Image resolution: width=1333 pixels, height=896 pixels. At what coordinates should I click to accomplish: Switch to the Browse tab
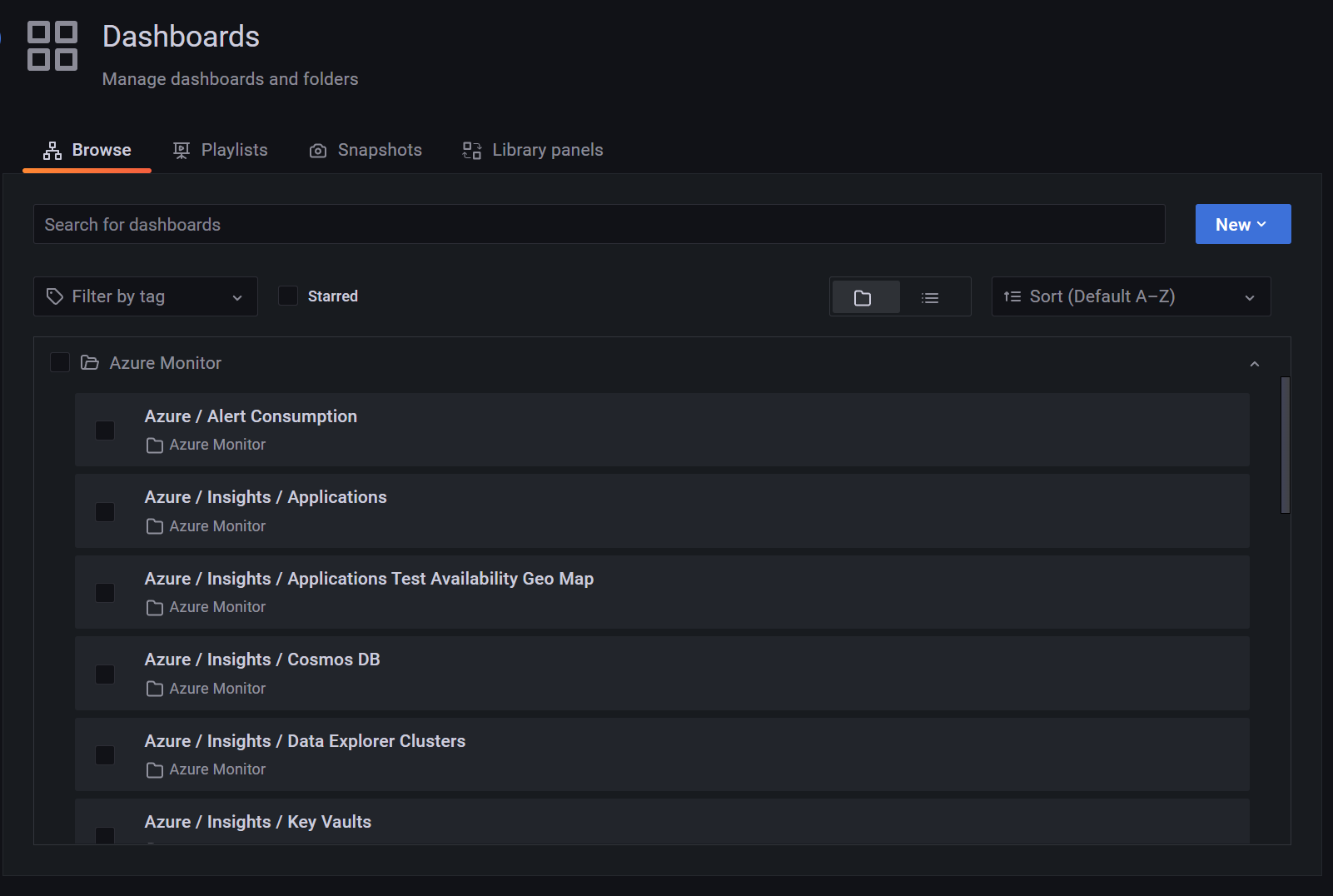coord(87,151)
